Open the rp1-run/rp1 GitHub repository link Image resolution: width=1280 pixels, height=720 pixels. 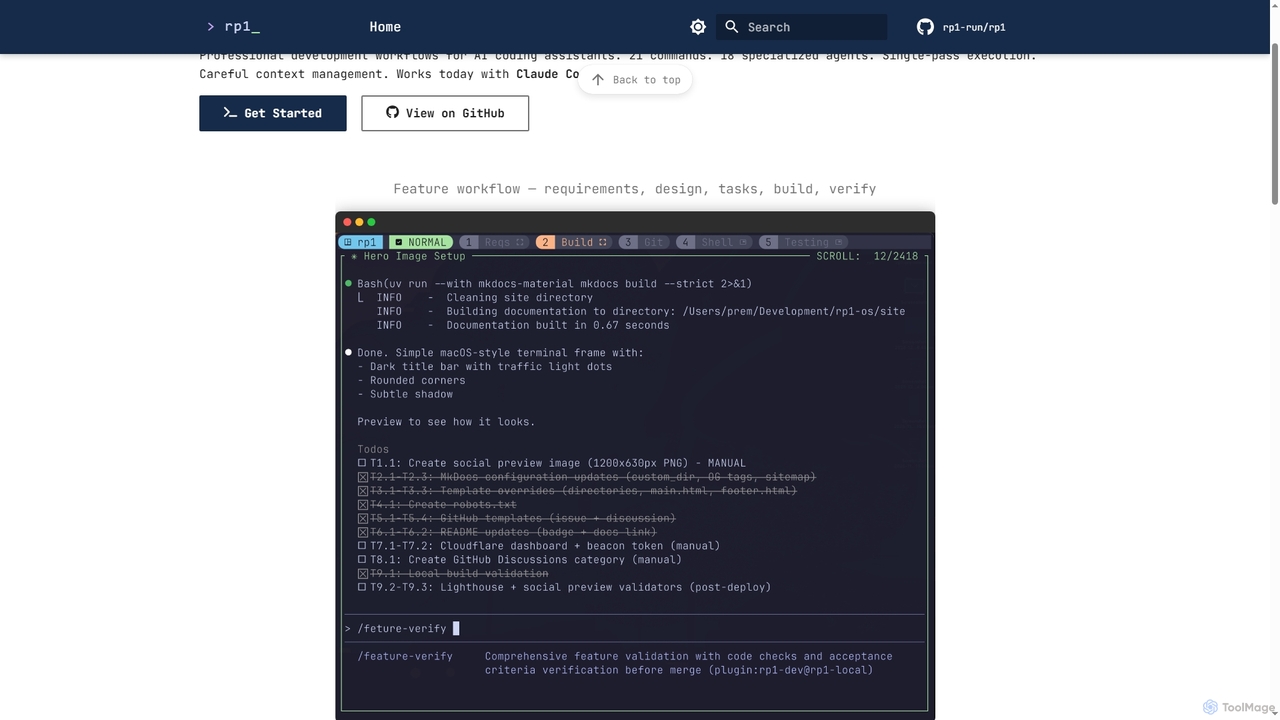pyautogui.click(x=961, y=27)
